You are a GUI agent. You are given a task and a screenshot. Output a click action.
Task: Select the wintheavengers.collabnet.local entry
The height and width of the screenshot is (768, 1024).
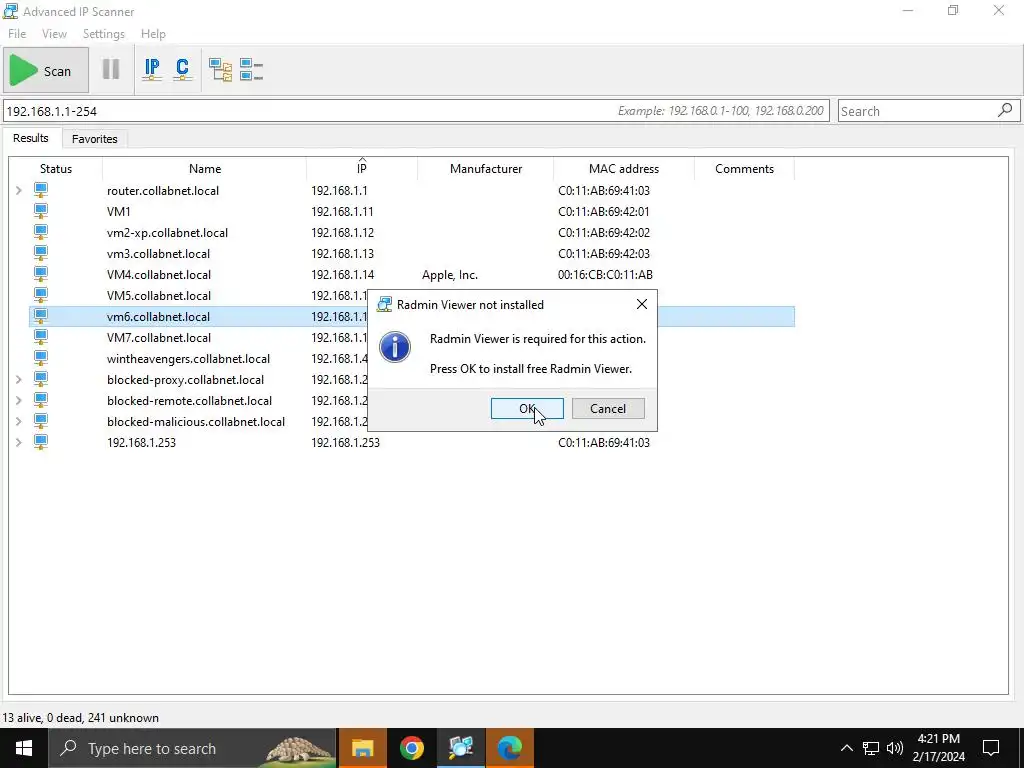pos(189,359)
